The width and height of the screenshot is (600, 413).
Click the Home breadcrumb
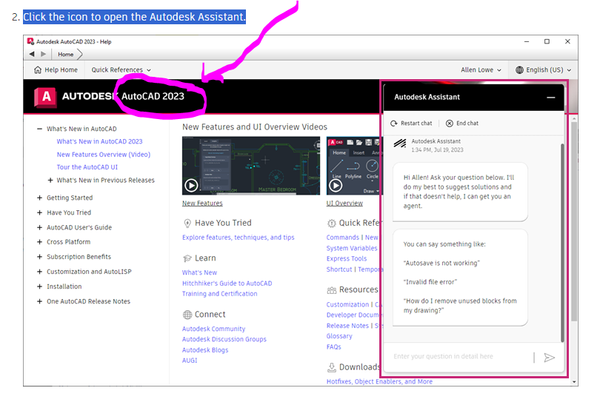[65, 54]
